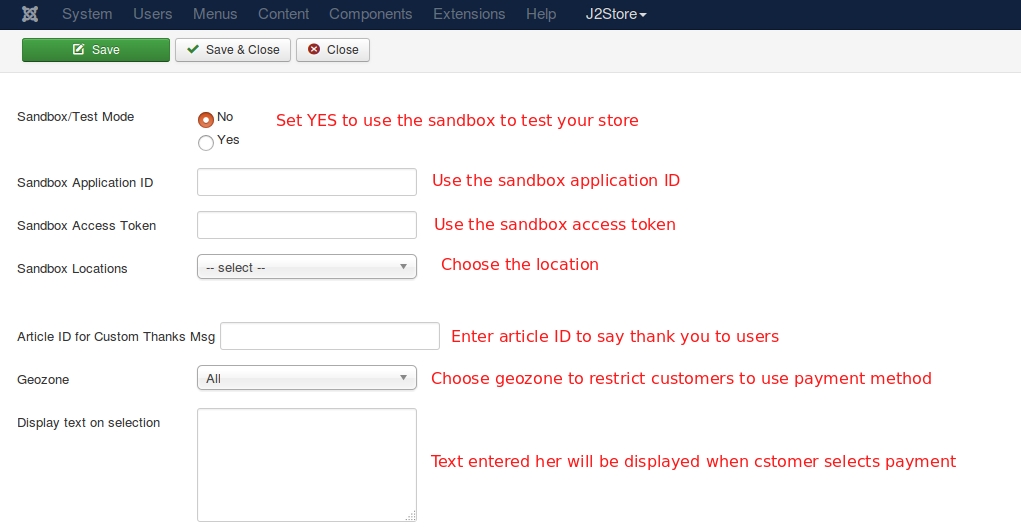
Task: Open the Components menu
Action: tap(371, 14)
